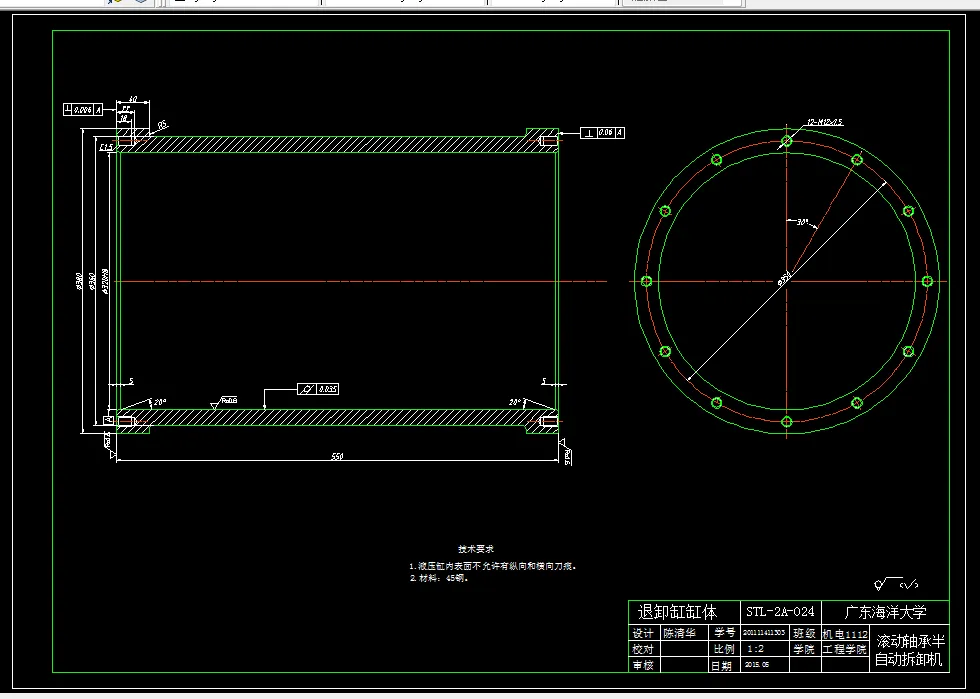Select cylindricity tolerance frame '0.035'
Image resolution: width=980 pixels, height=699 pixels.
point(318,389)
